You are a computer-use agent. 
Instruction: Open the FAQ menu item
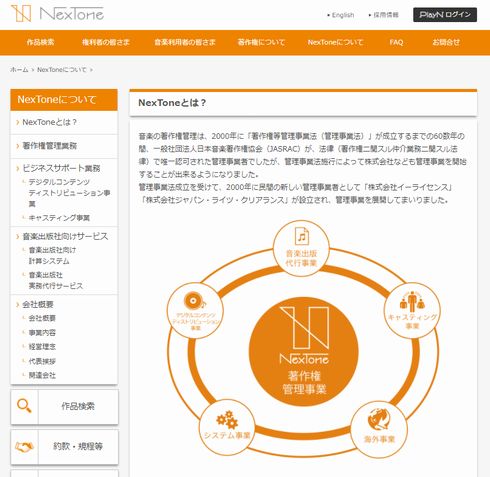tap(396, 42)
